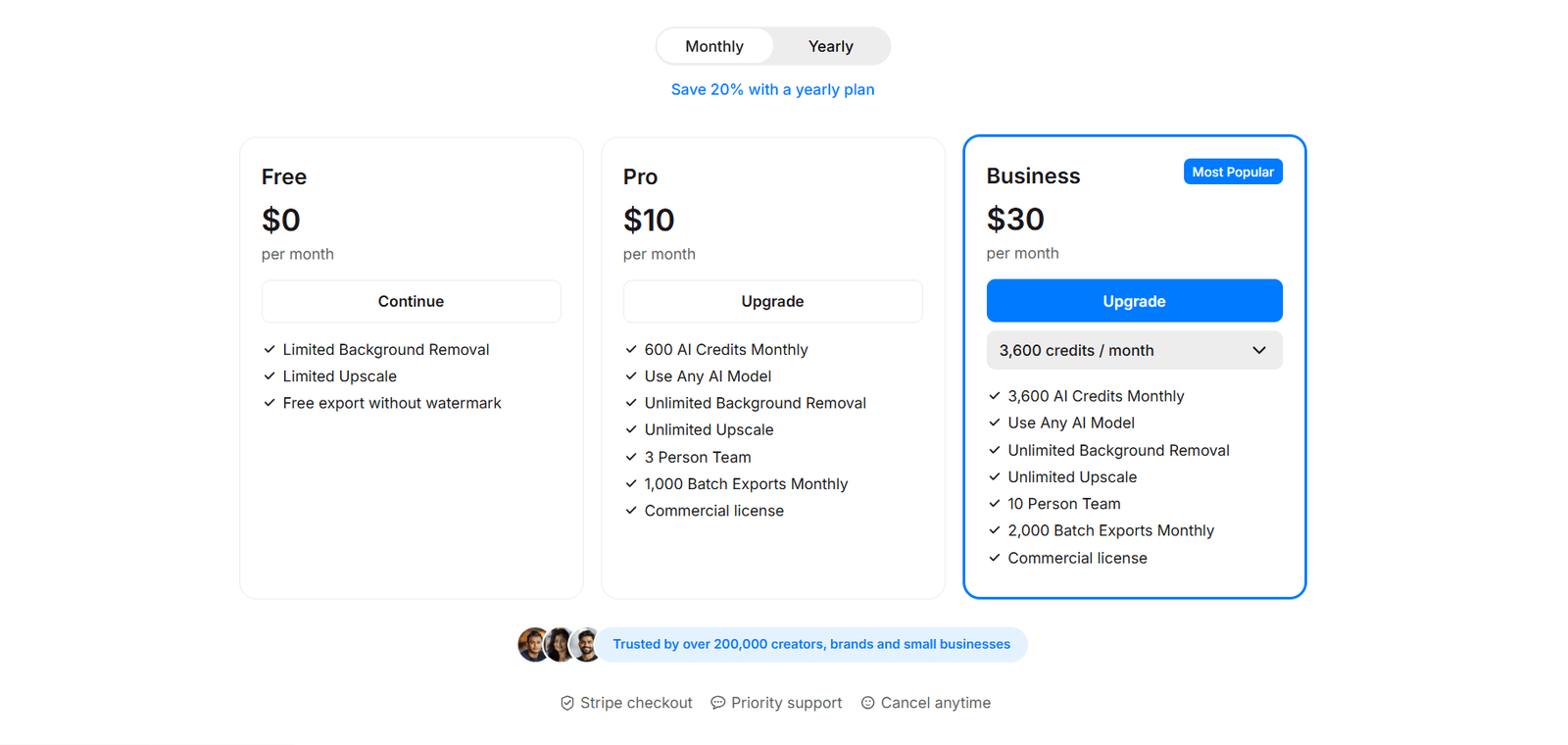This screenshot has height=745, width=1568.
Task: Click checkmark beside Limited Background Removal
Action: tap(269, 349)
